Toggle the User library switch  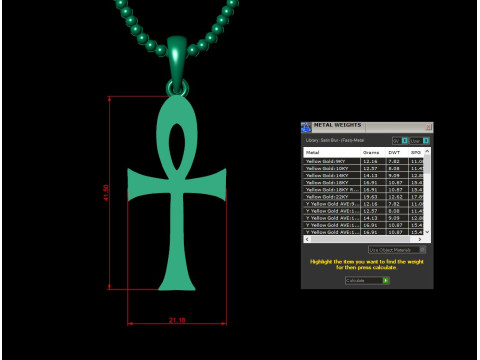tap(419, 141)
